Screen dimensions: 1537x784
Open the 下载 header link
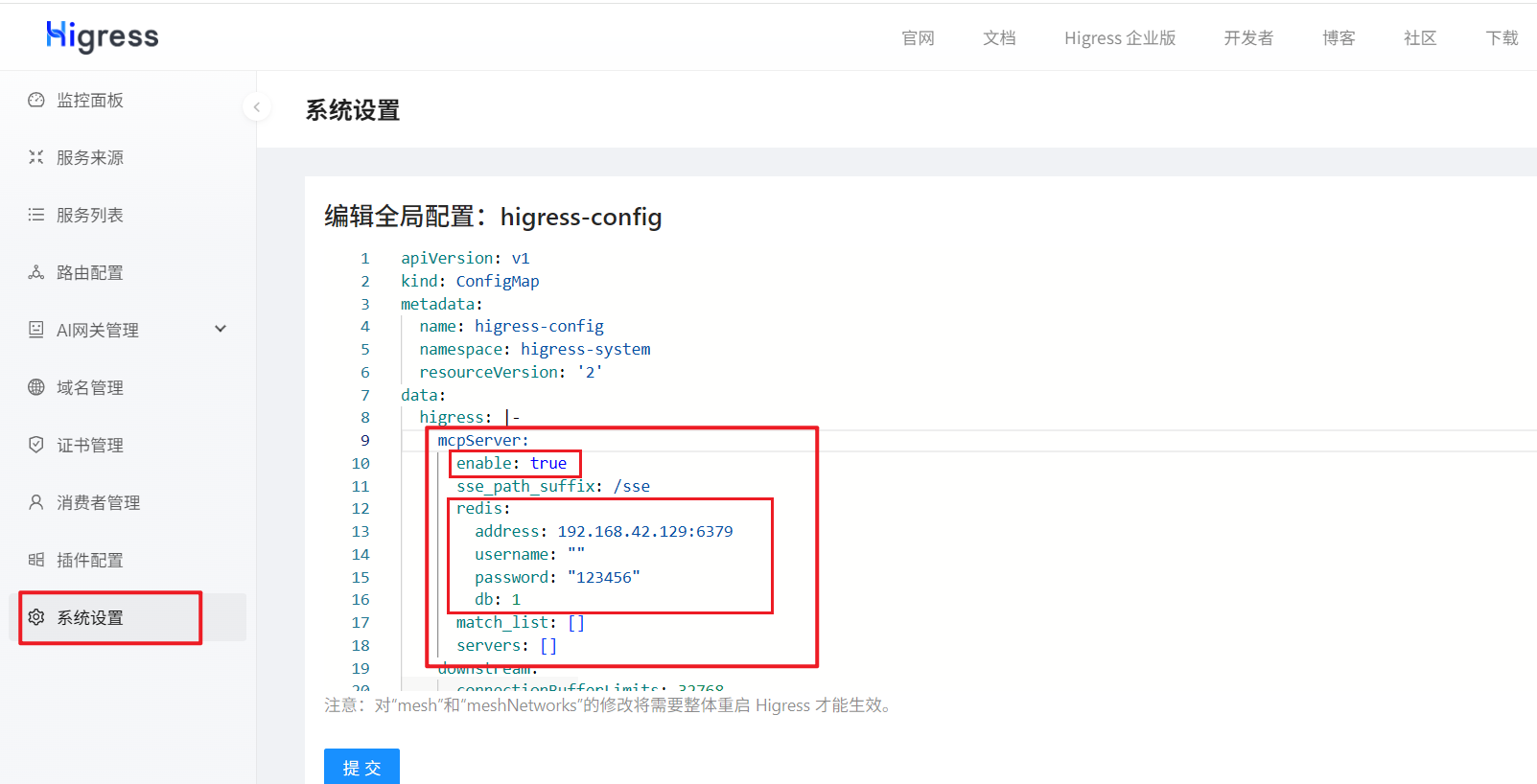coord(1502,38)
